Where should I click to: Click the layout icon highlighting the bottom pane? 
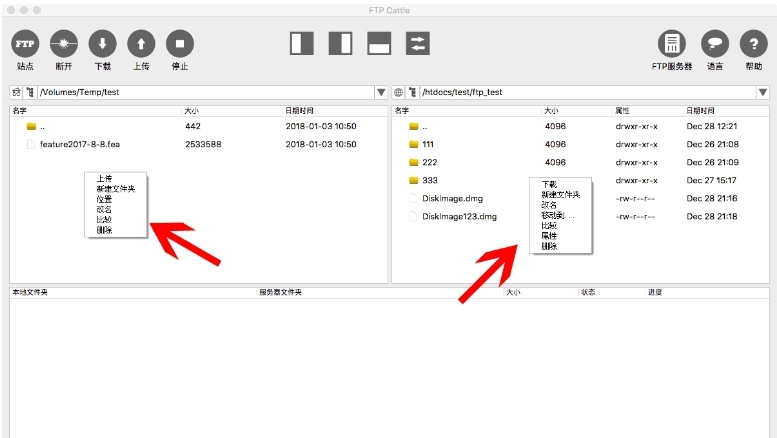[x=379, y=44]
